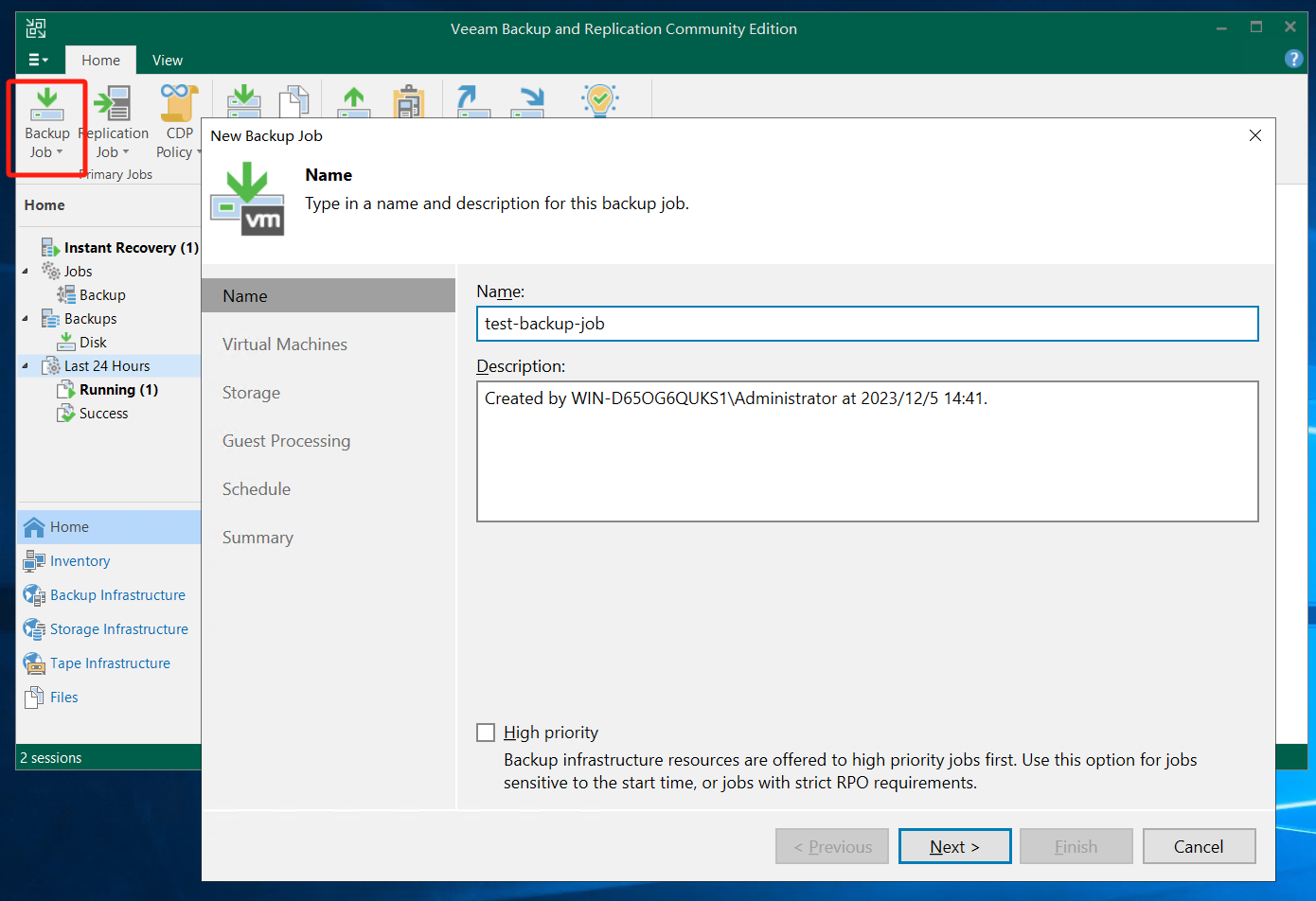Click the CDP Policy scroll icon
The image size is (1316, 901).
click(179, 103)
